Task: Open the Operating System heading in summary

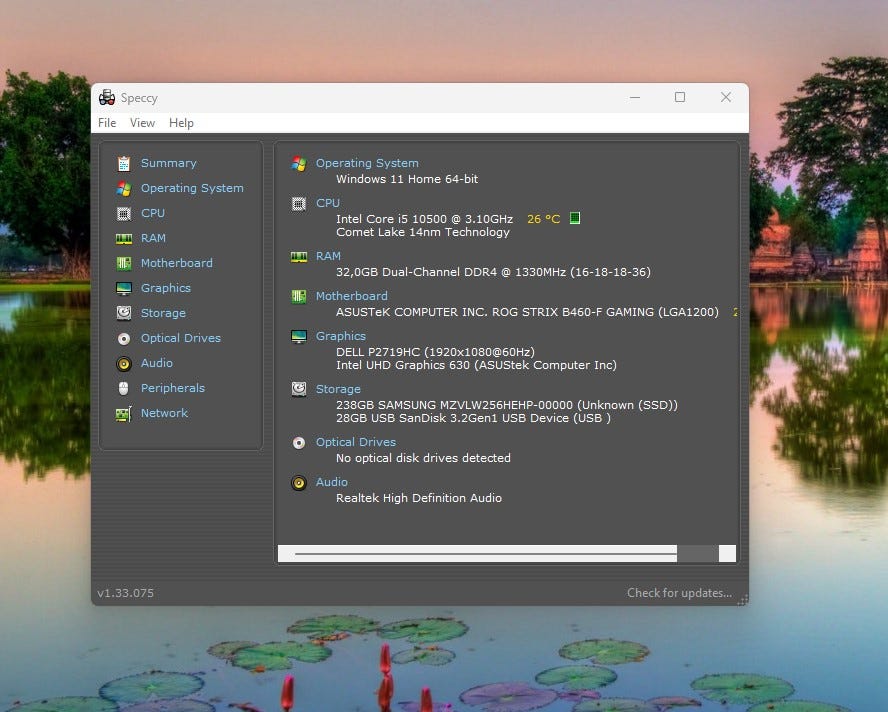Action: coord(367,163)
